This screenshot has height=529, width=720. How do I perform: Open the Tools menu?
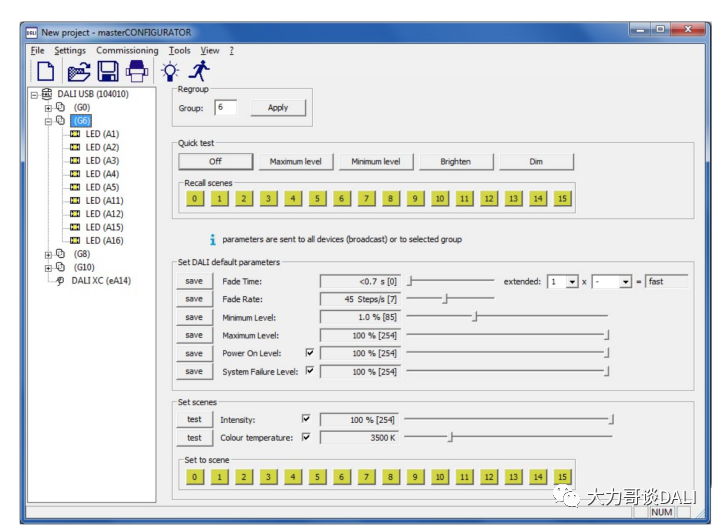179,50
